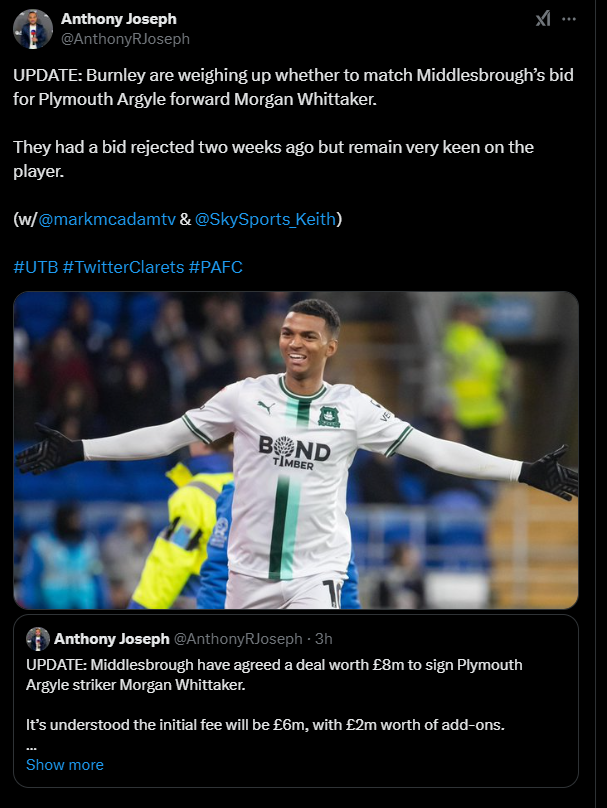Click the #TwitterClarets hashtag
607x808 pixels.
(123, 267)
